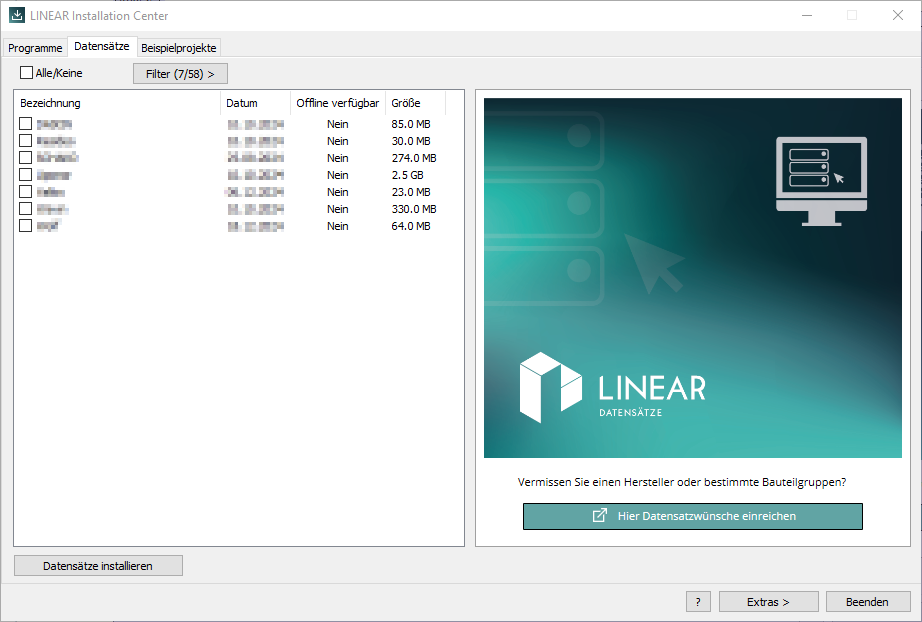The image size is (922, 622).
Task: Click Nein in the 64.0 MB row
Action: click(338, 226)
